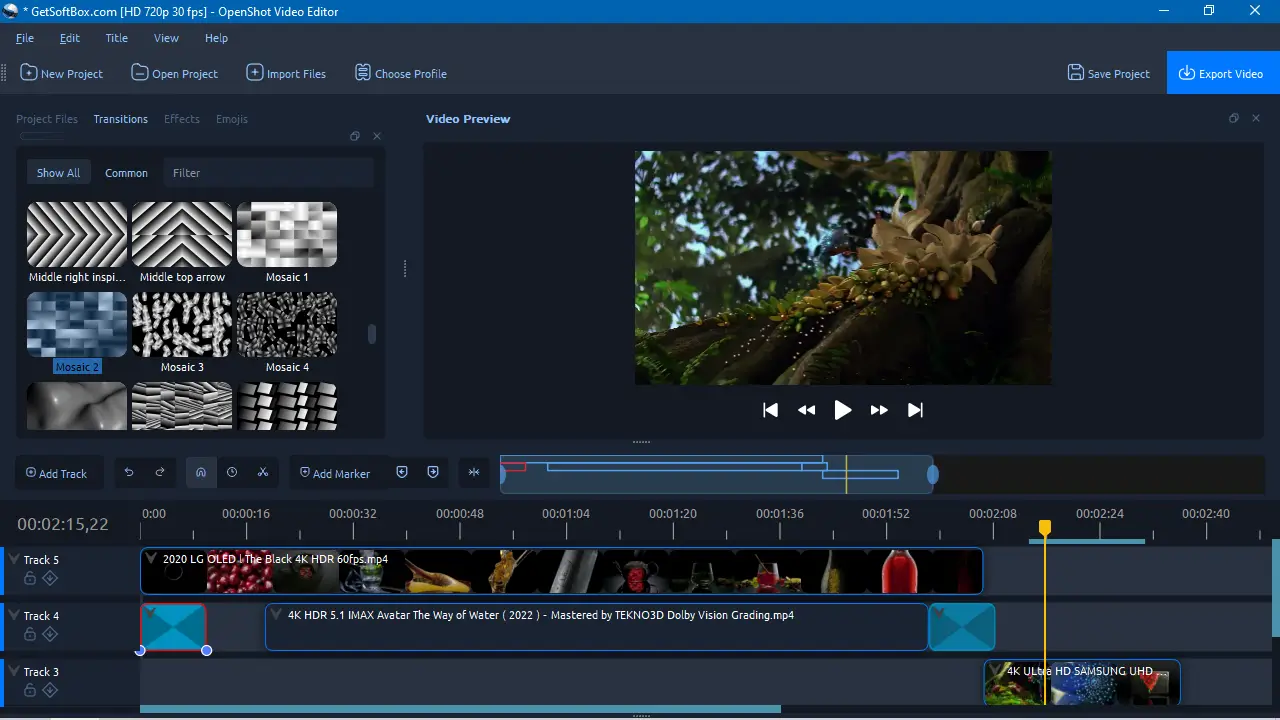Select the Mosaic 3 transition thumbnail
The height and width of the screenshot is (720, 1280).
click(182, 325)
